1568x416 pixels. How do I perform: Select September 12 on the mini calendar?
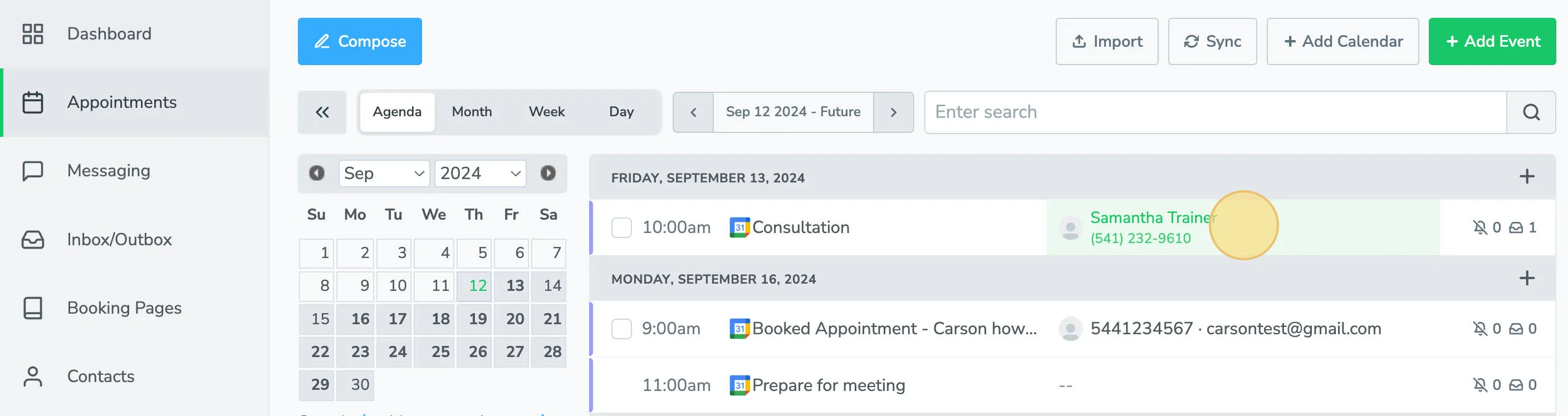[474, 285]
